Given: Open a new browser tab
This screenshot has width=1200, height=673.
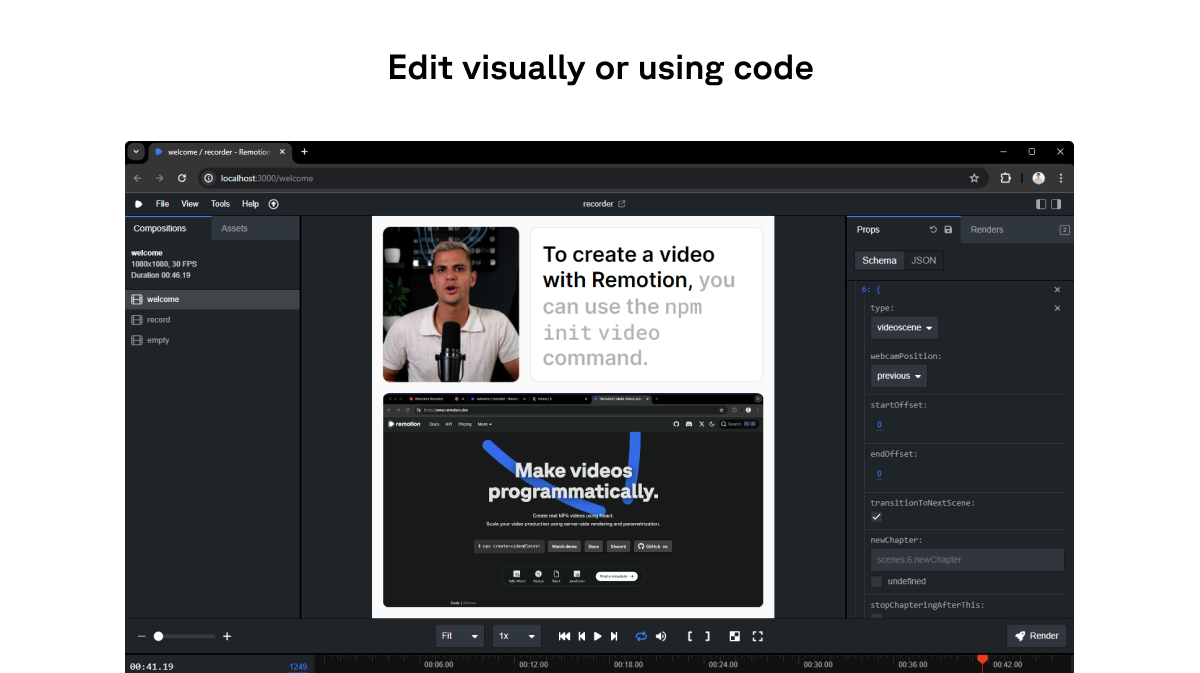Looking at the screenshot, I should pos(304,152).
